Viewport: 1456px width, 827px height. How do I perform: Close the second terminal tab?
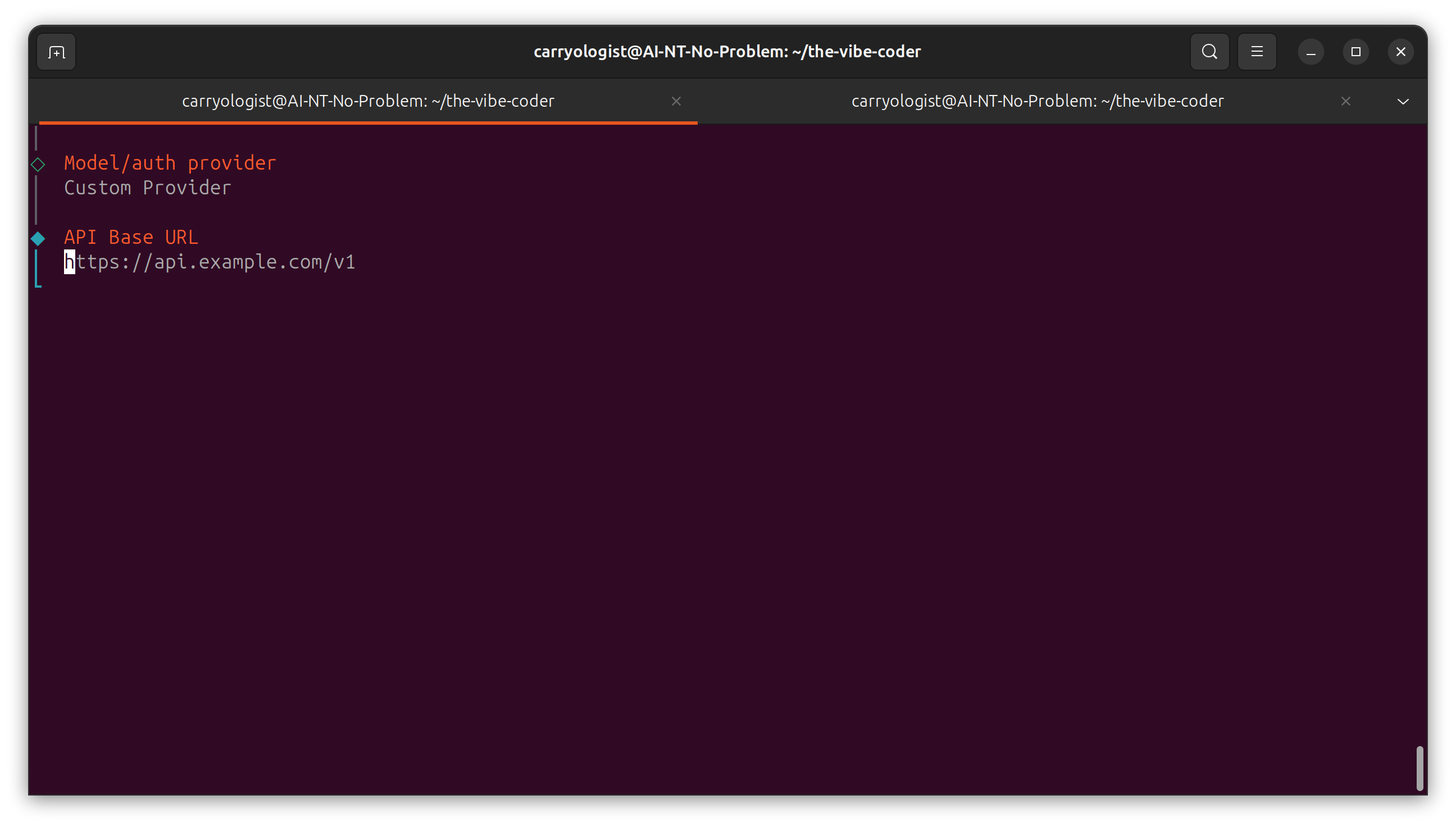tap(1345, 101)
